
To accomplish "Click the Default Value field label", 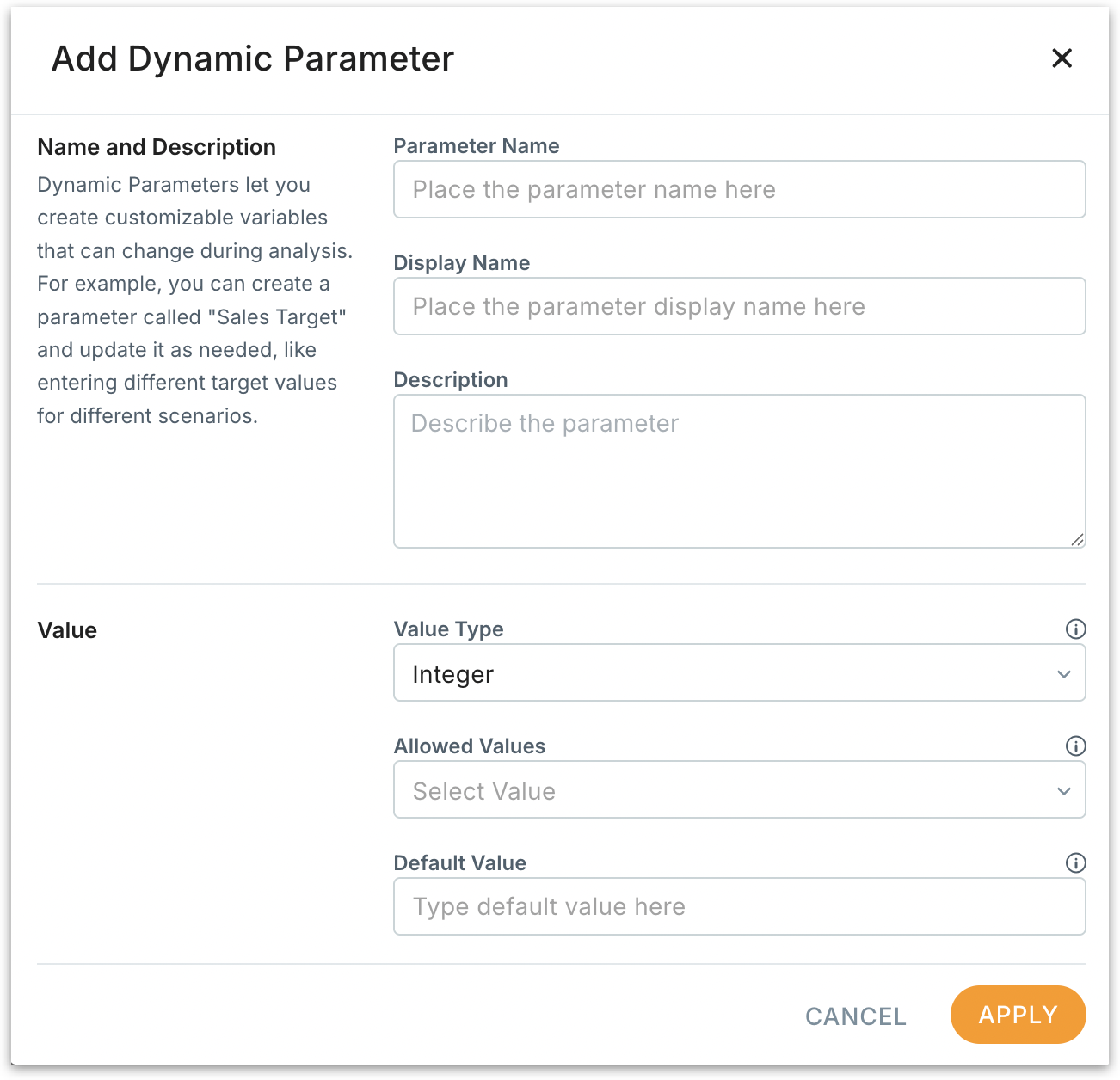I will coord(460,863).
